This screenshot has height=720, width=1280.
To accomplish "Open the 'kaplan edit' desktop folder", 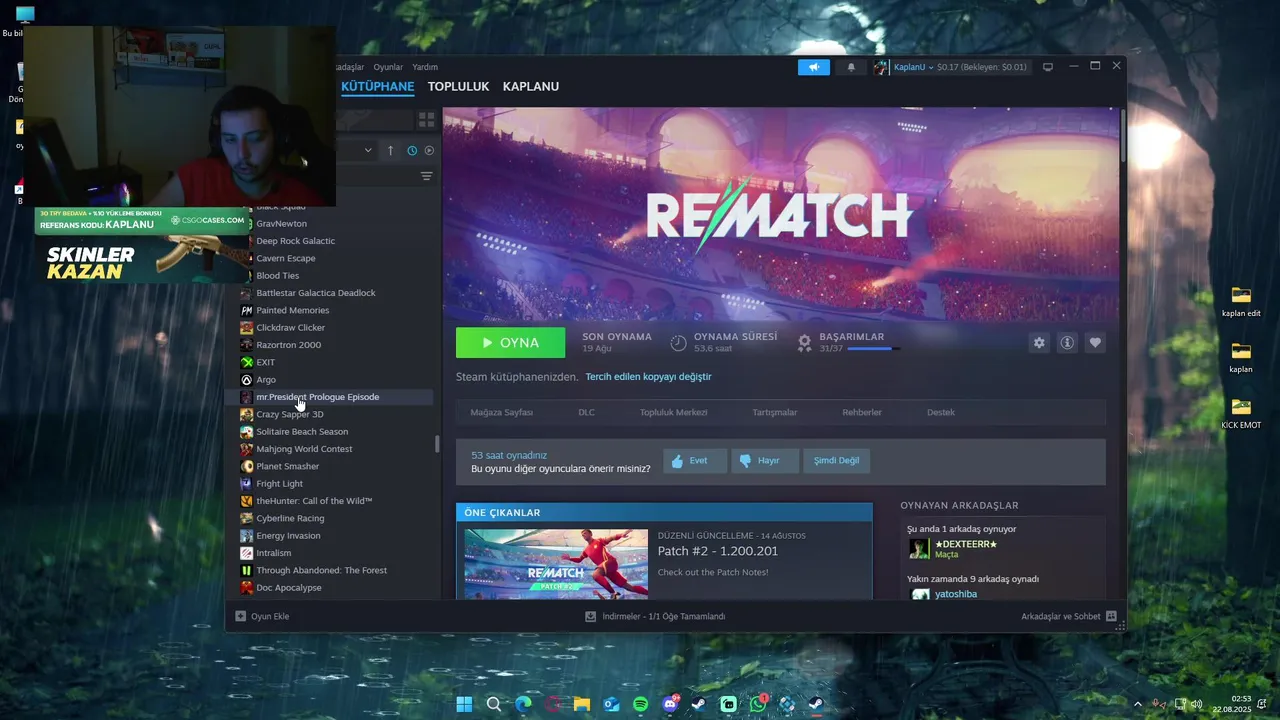I will [1241, 301].
